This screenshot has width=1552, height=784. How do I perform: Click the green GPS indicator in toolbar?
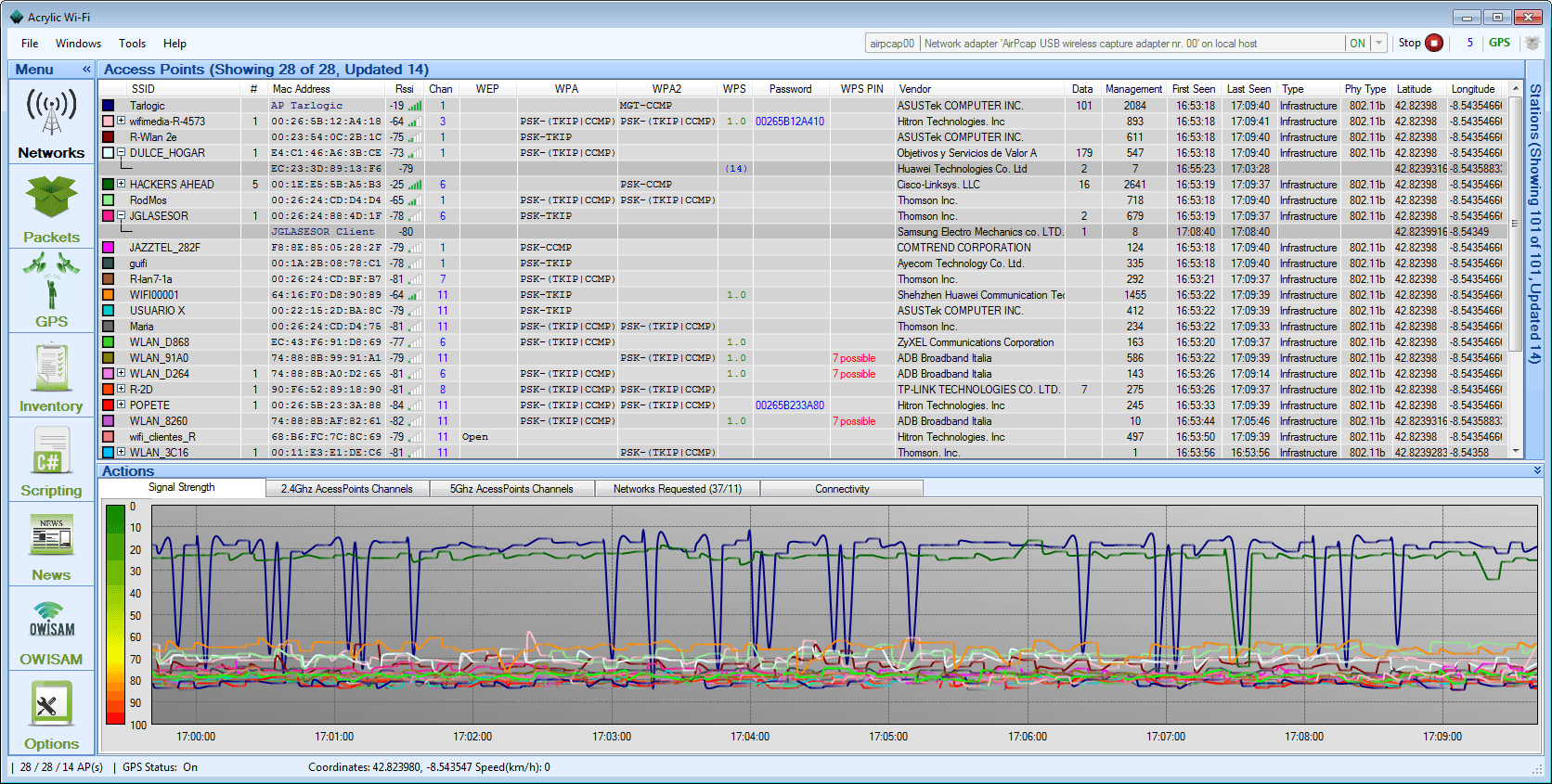(x=1499, y=43)
